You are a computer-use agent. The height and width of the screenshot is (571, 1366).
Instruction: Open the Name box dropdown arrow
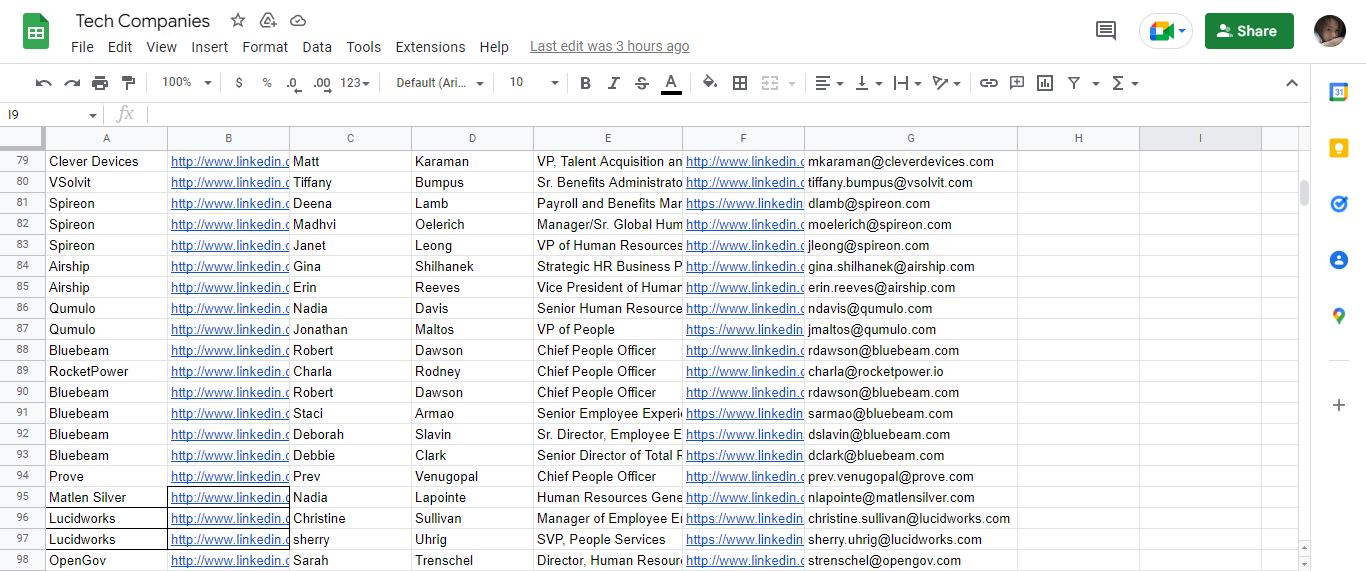click(x=93, y=115)
